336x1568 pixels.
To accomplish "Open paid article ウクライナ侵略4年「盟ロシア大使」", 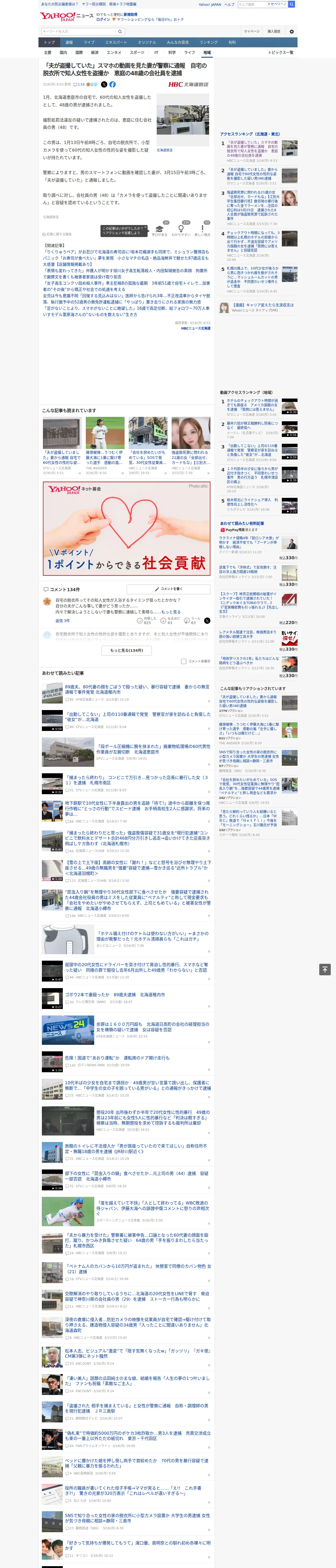I will pyautogui.click(x=249, y=542).
